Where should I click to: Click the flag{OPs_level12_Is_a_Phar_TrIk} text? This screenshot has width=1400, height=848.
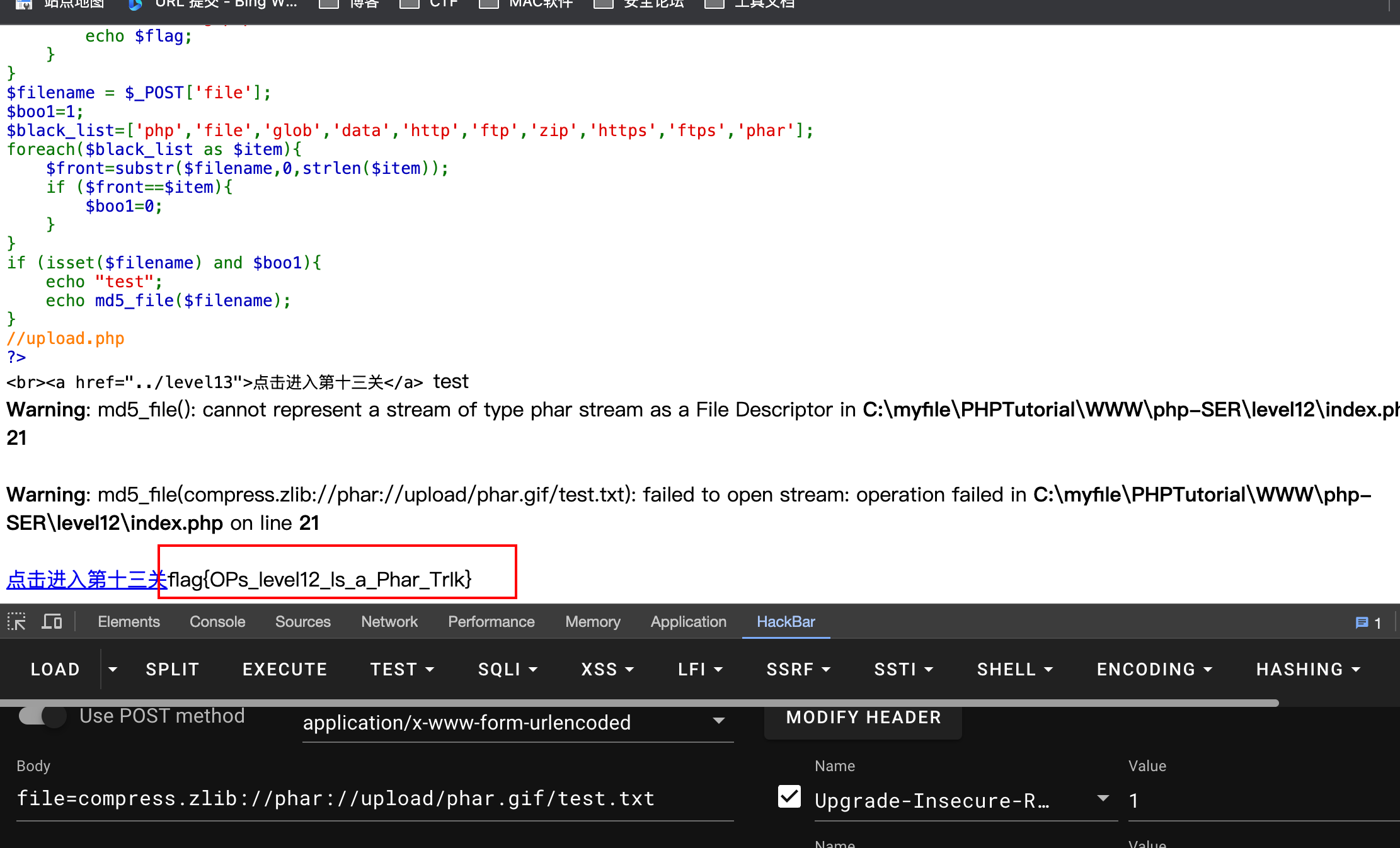319,579
